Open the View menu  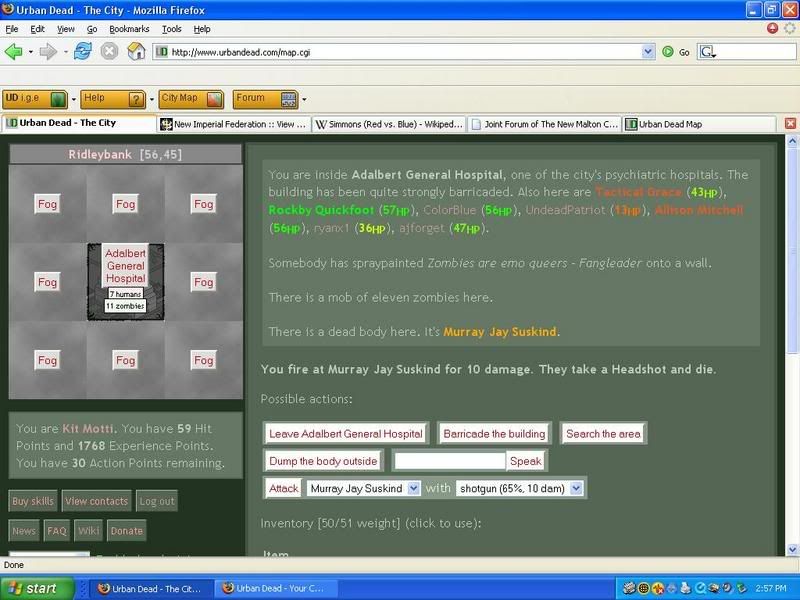[65, 29]
